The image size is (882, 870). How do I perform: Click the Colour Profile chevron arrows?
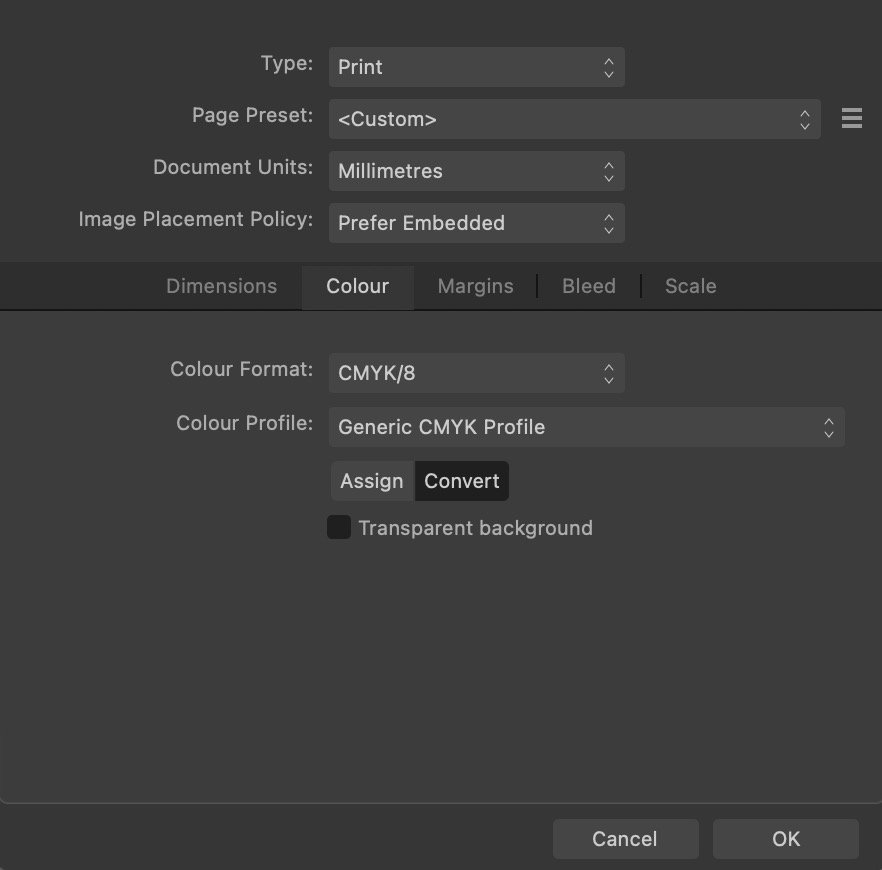point(829,427)
